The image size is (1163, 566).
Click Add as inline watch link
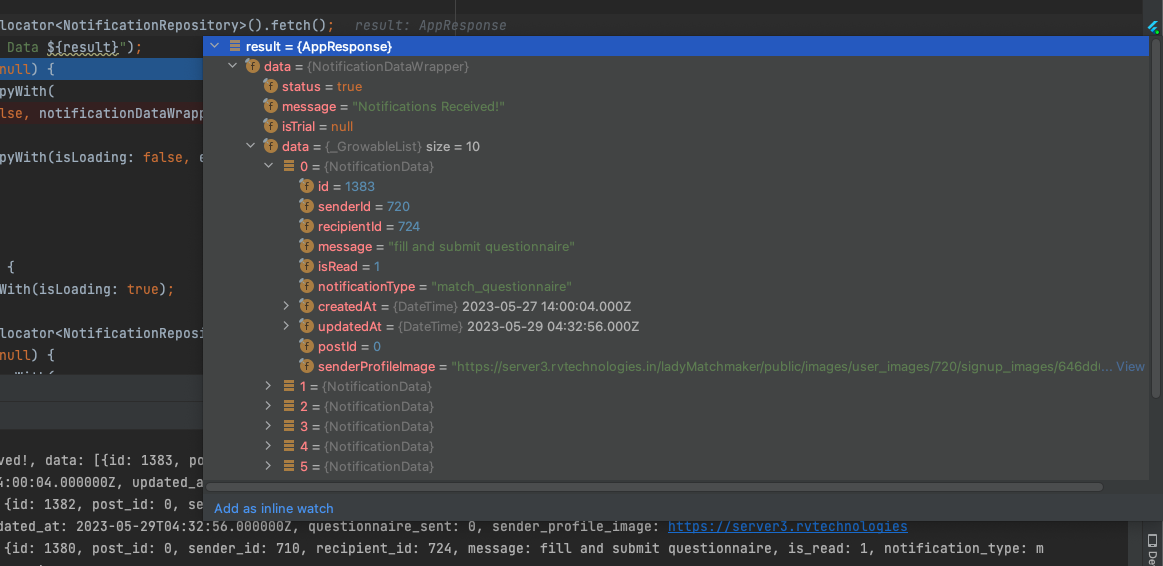274,508
